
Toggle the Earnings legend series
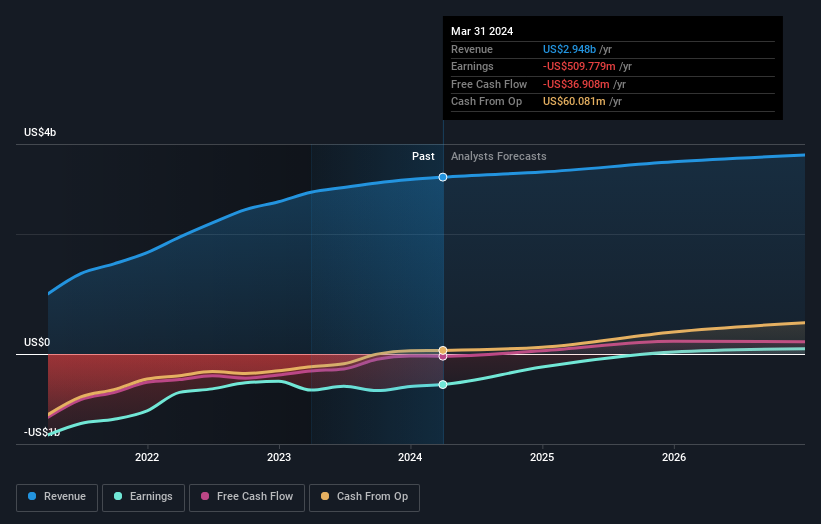(143, 497)
